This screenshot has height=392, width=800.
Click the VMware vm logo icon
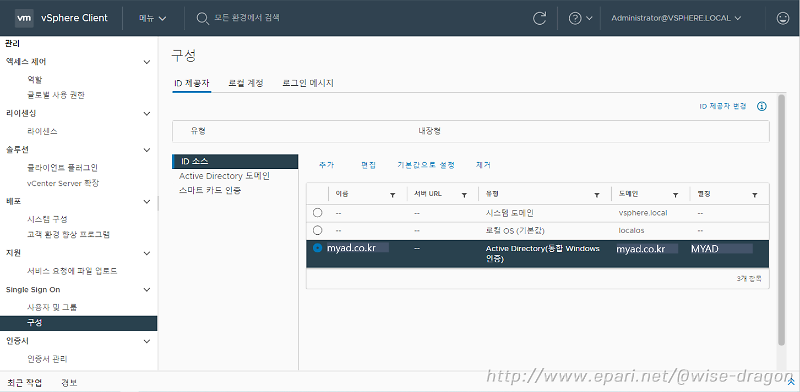coord(24,18)
